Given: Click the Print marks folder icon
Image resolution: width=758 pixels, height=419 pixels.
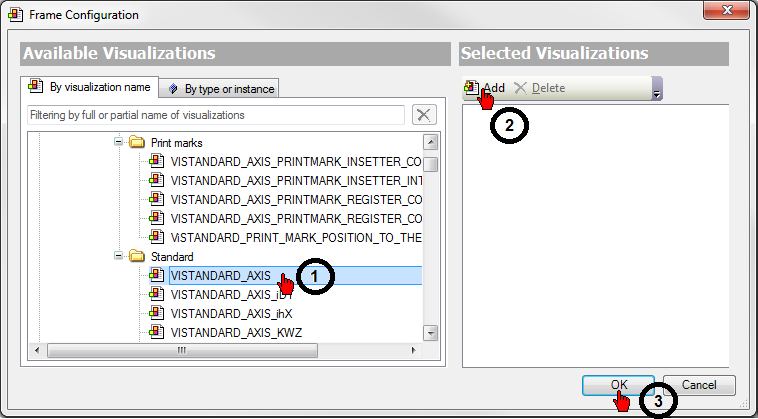Looking at the screenshot, I should [x=137, y=143].
